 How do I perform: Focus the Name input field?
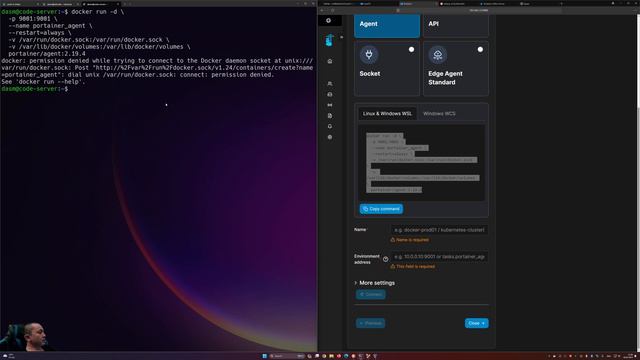pos(439,230)
